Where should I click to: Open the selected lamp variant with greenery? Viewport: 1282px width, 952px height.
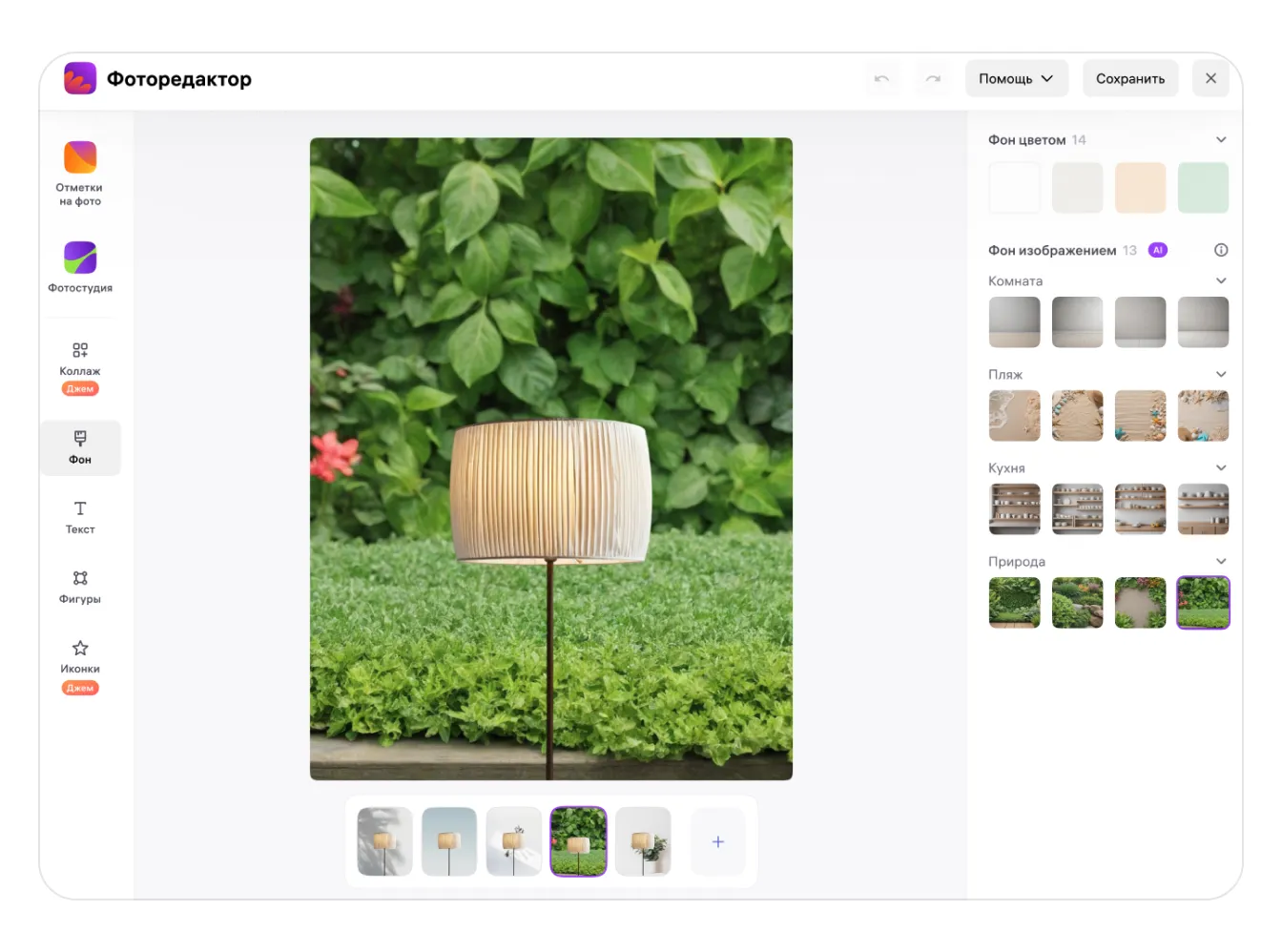[x=578, y=841]
